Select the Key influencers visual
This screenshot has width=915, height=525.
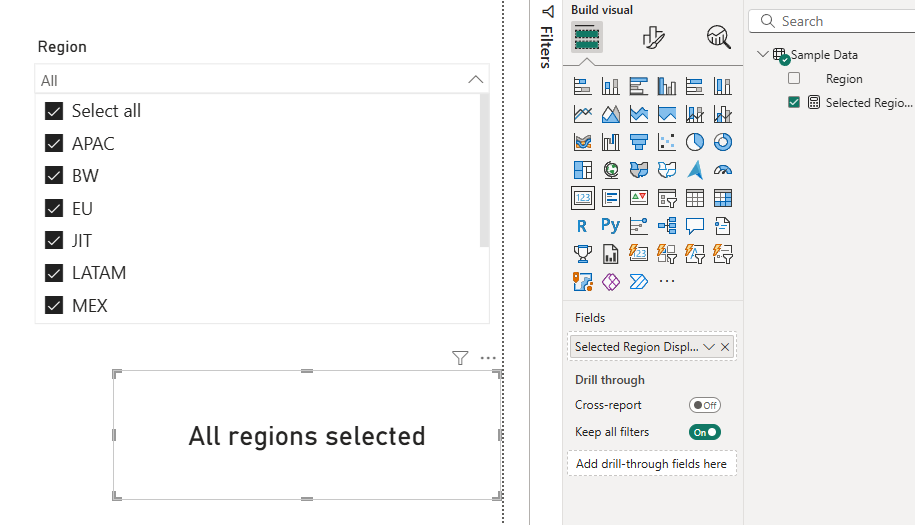point(638,226)
